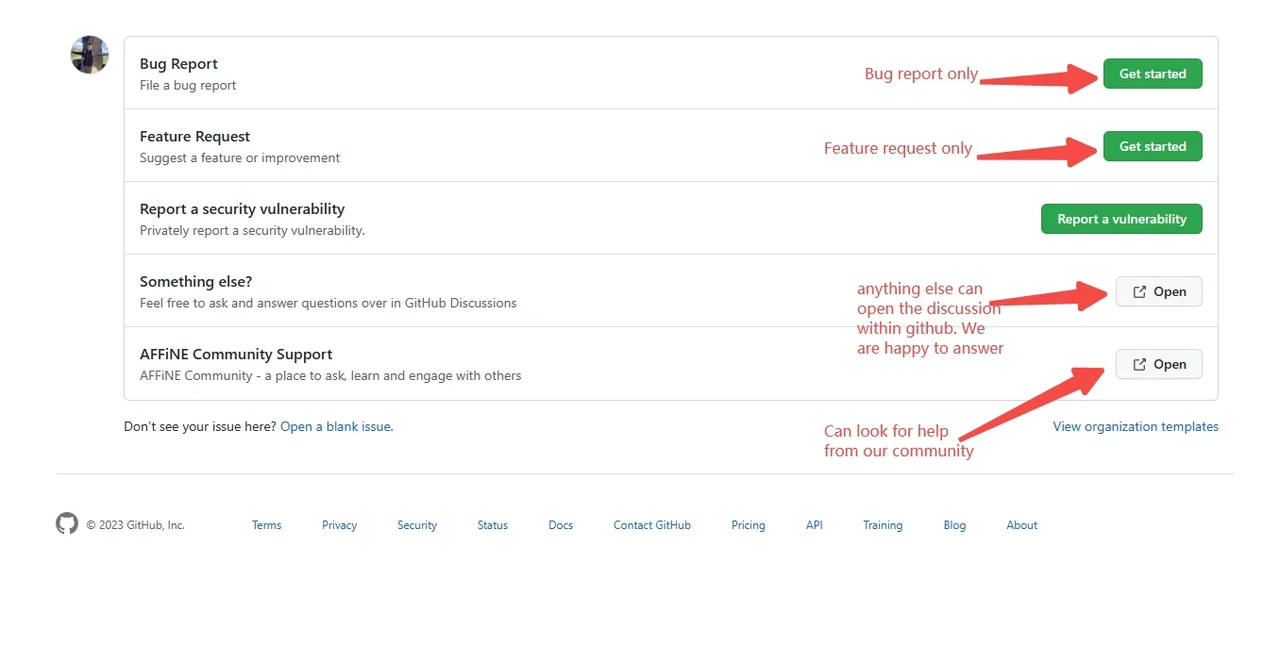Click 'Suggest a feature or improvement' description
The image size is (1280, 645).
tap(240, 158)
